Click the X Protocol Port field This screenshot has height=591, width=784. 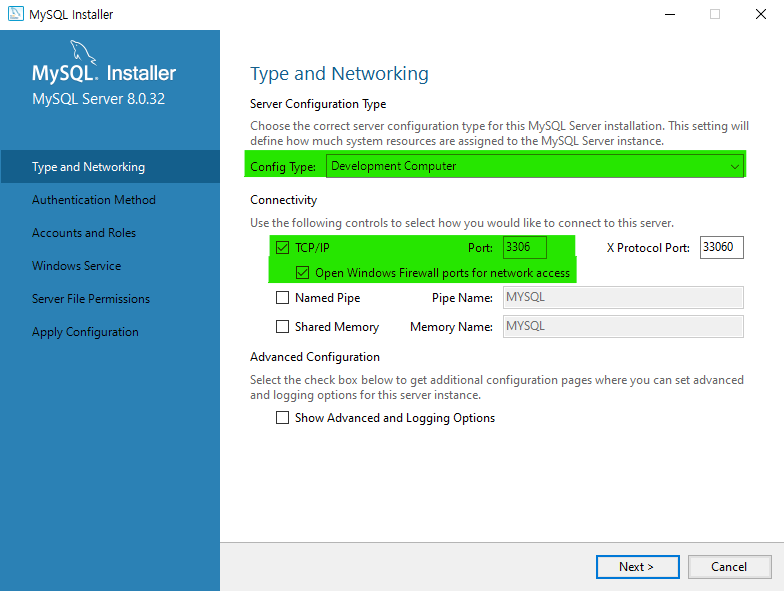[x=722, y=248]
